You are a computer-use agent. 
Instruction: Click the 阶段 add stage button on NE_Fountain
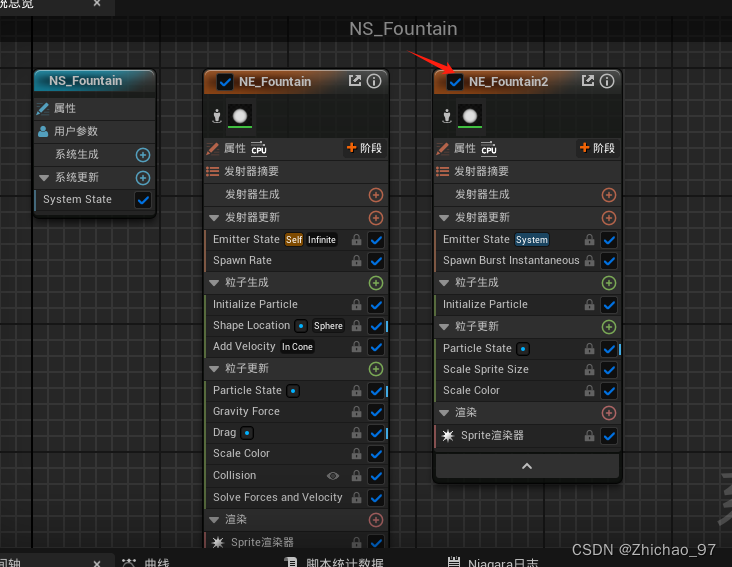(x=365, y=148)
